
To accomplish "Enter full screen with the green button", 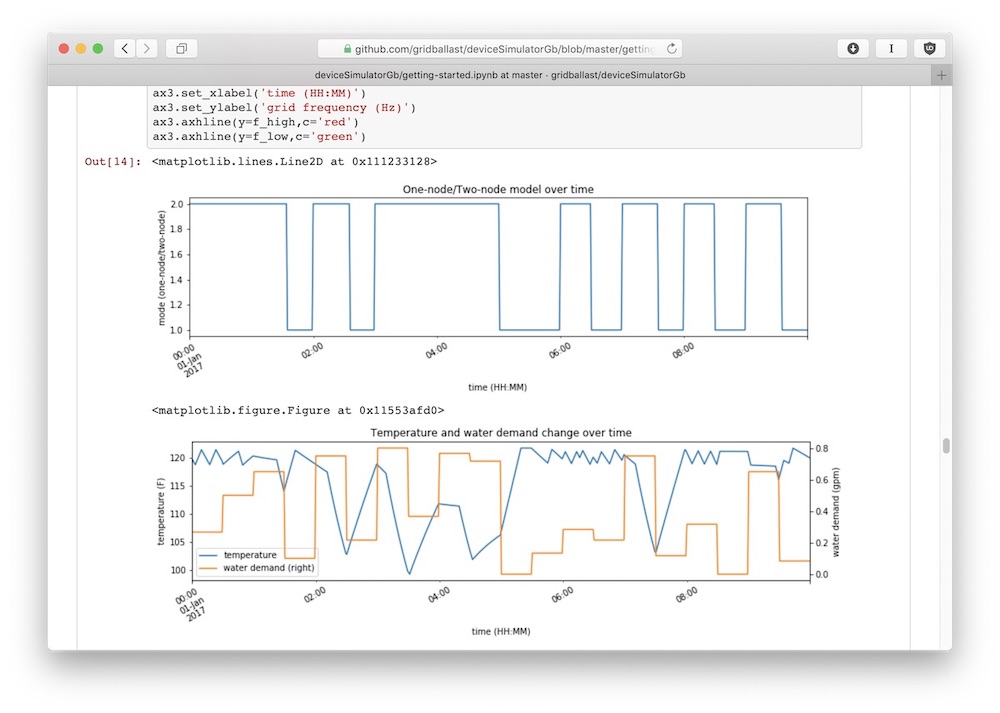I will click(x=98, y=48).
